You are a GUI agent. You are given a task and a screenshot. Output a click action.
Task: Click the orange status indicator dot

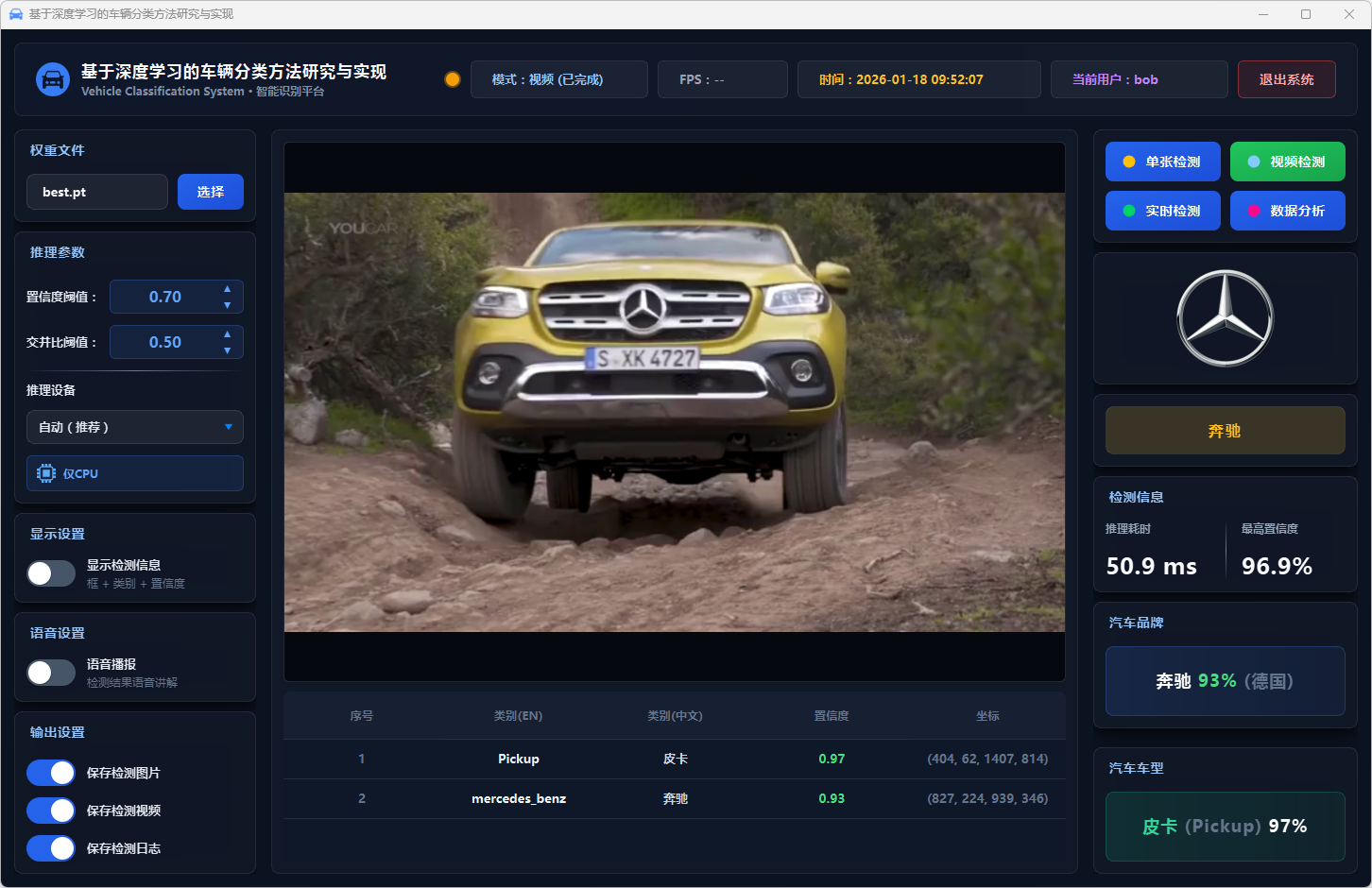453,79
